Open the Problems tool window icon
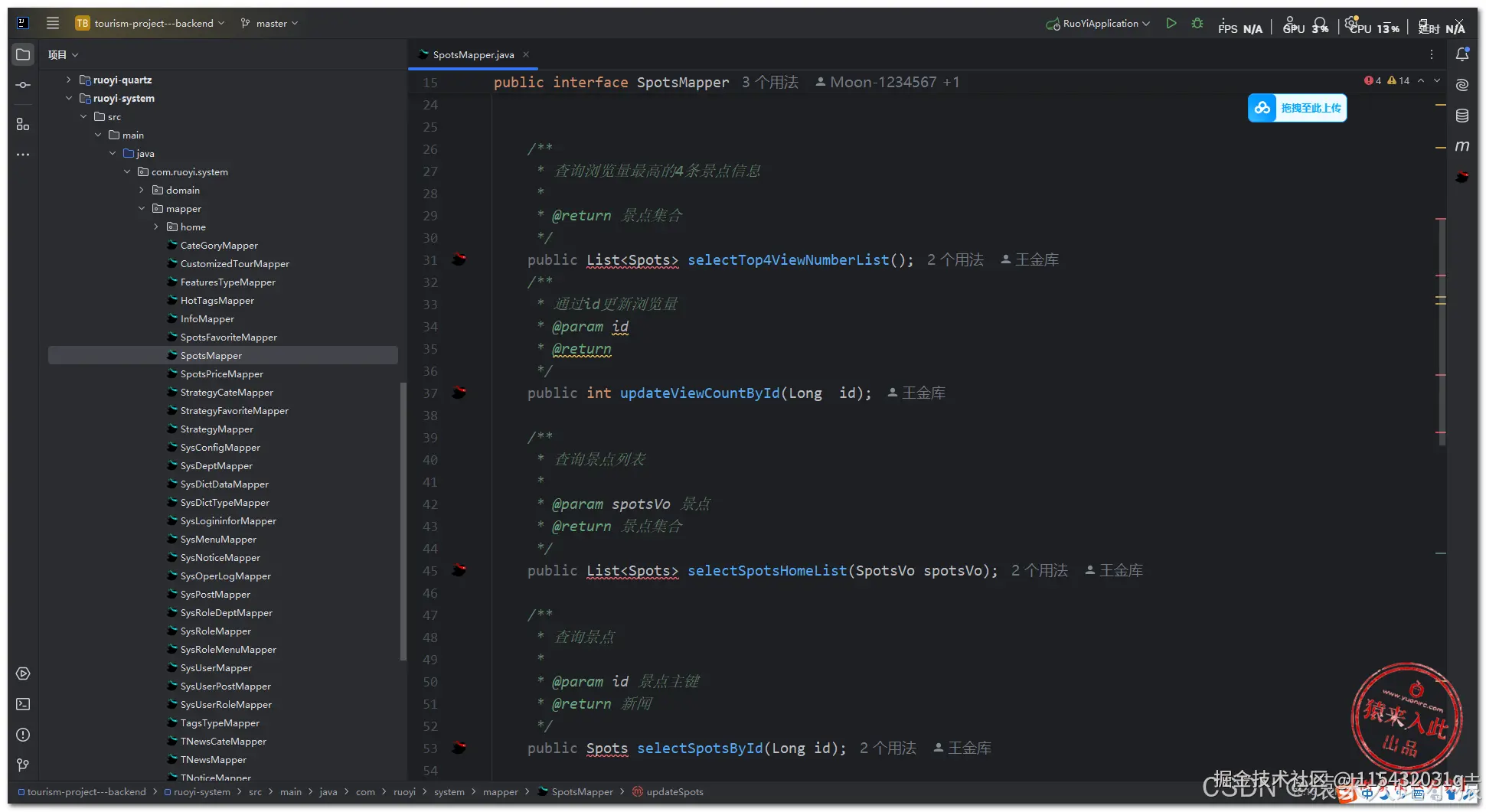This screenshot has height=812, width=1486. point(23,735)
